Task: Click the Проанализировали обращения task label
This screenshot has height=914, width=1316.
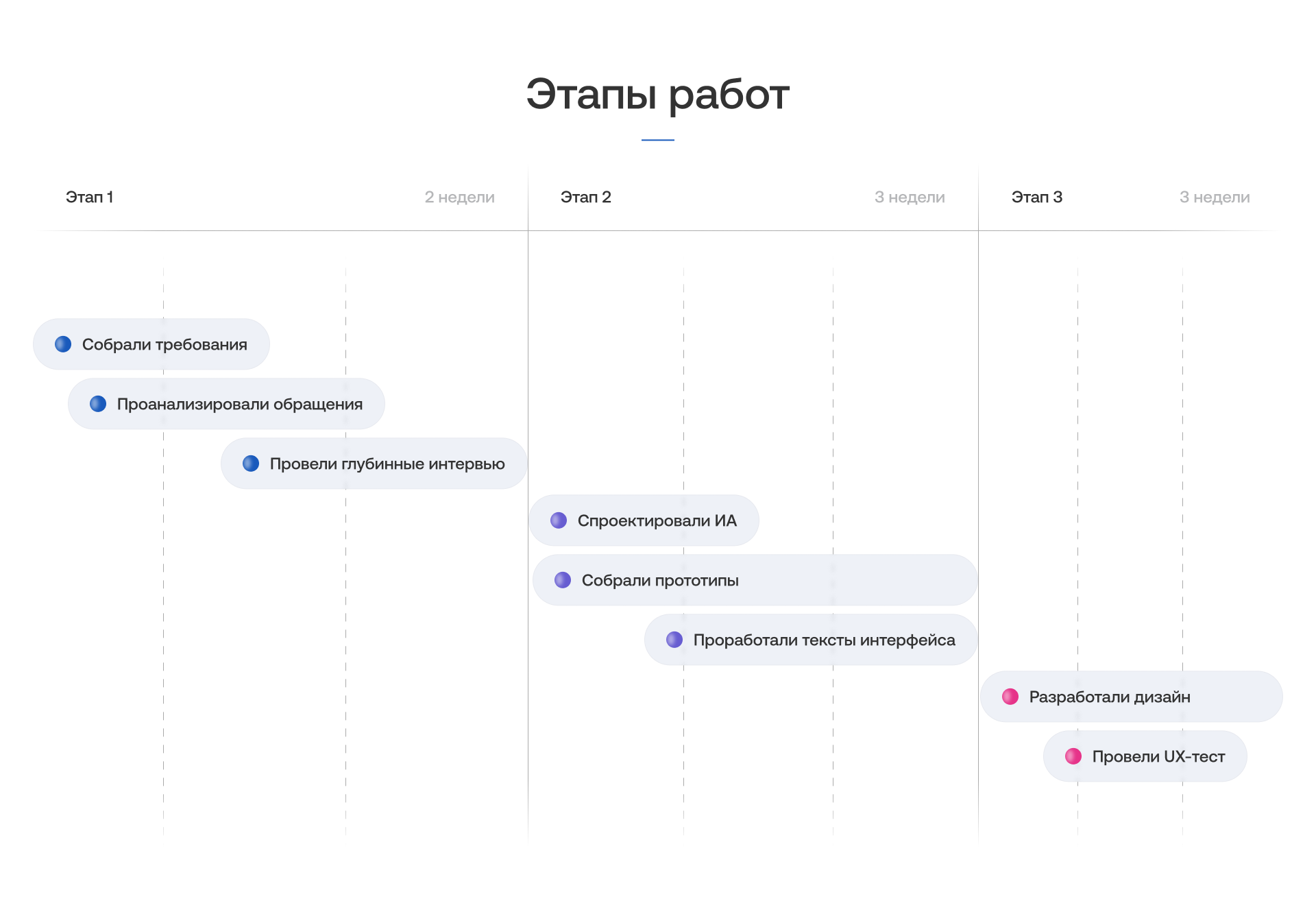Action: click(240, 404)
